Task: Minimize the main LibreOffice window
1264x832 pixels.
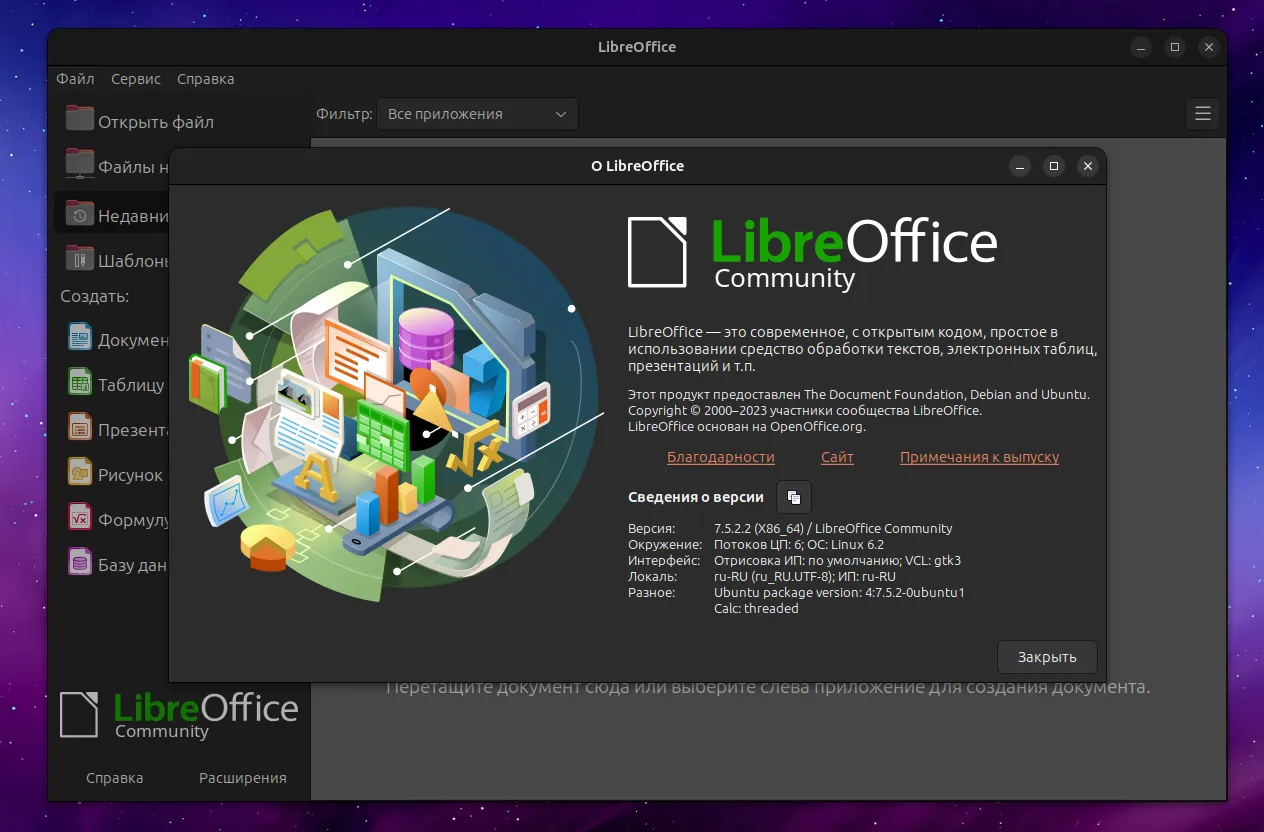Action: tap(1141, 47)
